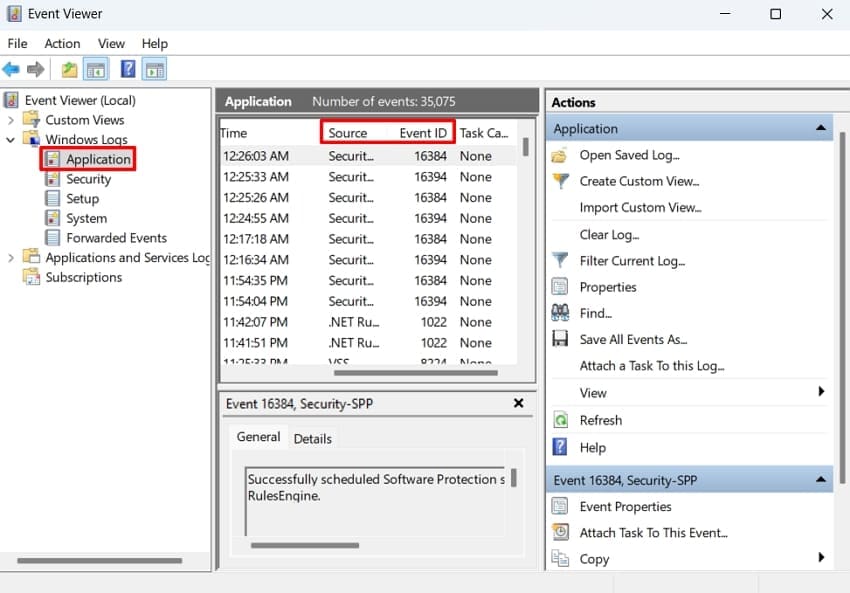Click the Subscriptions icon in tree
Image resolution: width=850 pixels, height=593 pixels.
pos(31,276)
